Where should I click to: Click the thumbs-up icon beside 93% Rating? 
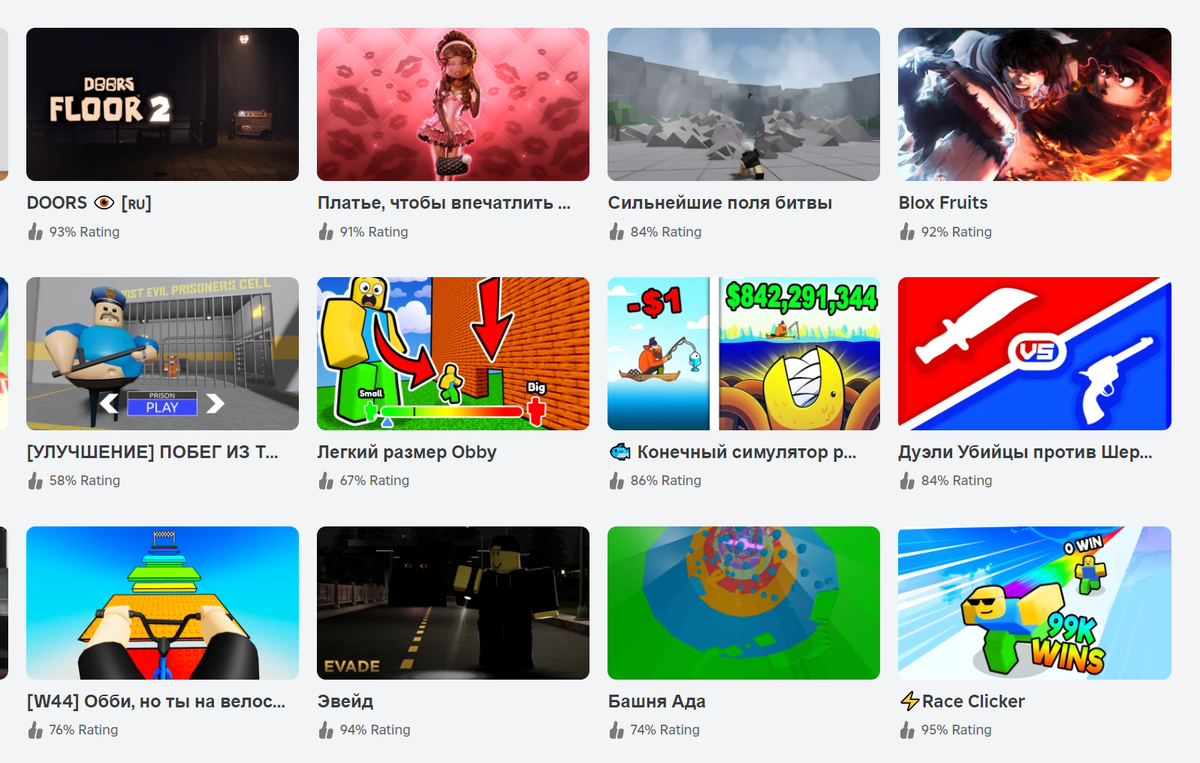click(36, 232)
